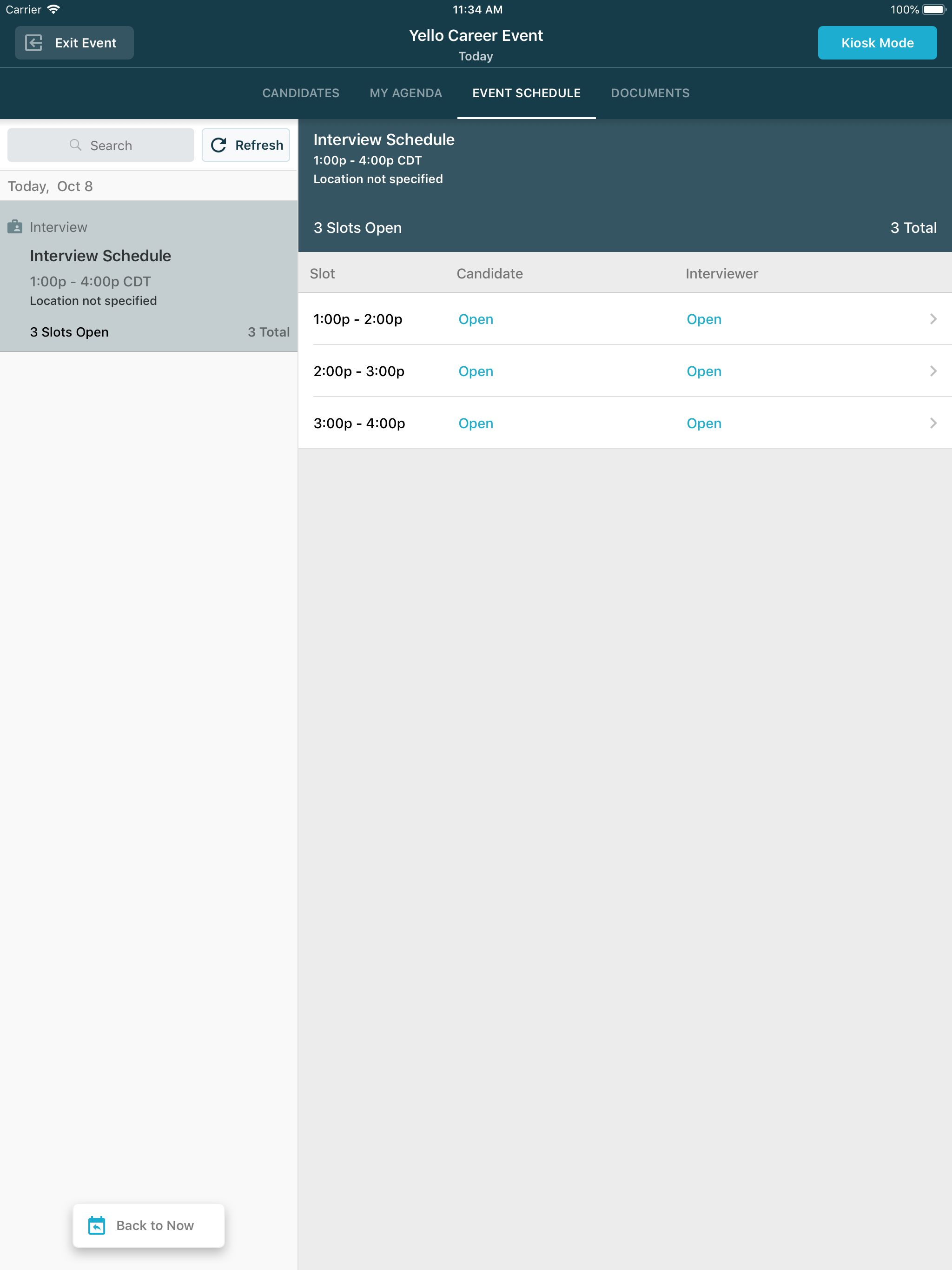Click the exit arrow icon beside Exit Event
Image resolution: width=952 pixels, height=1270 pixels.
tap(34, 43)
